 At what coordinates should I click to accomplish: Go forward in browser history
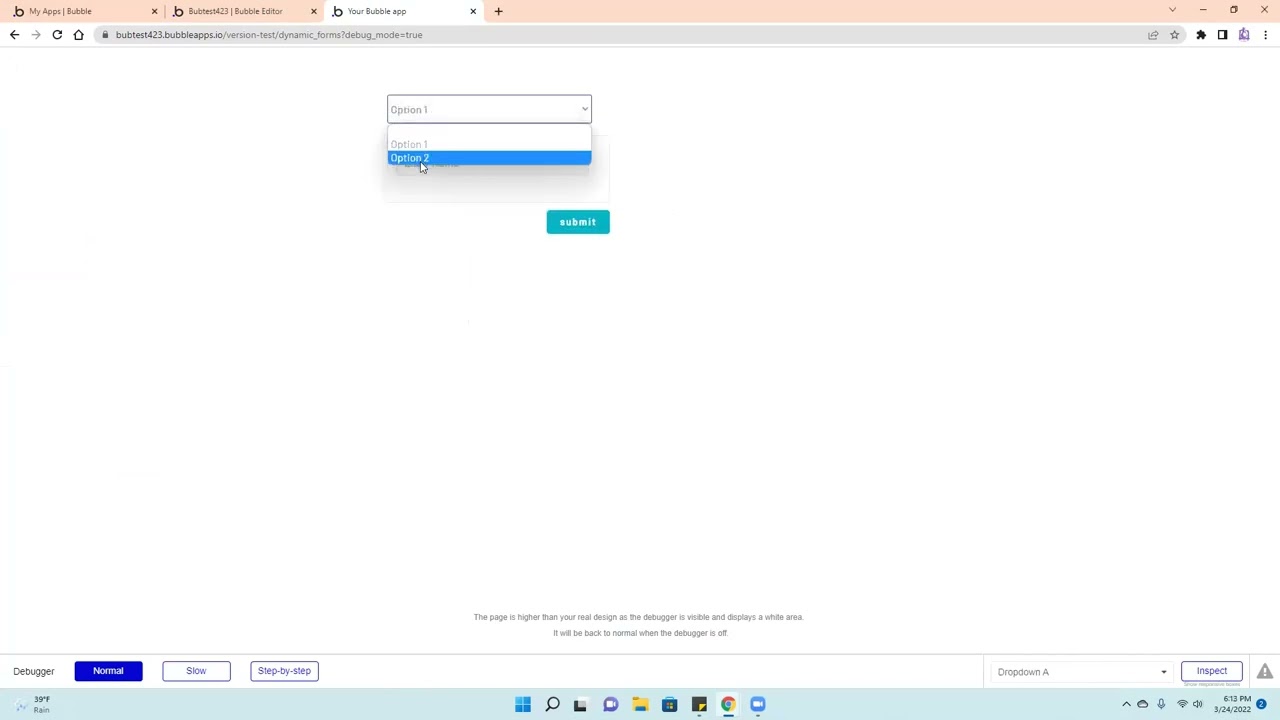pos(35,35)
